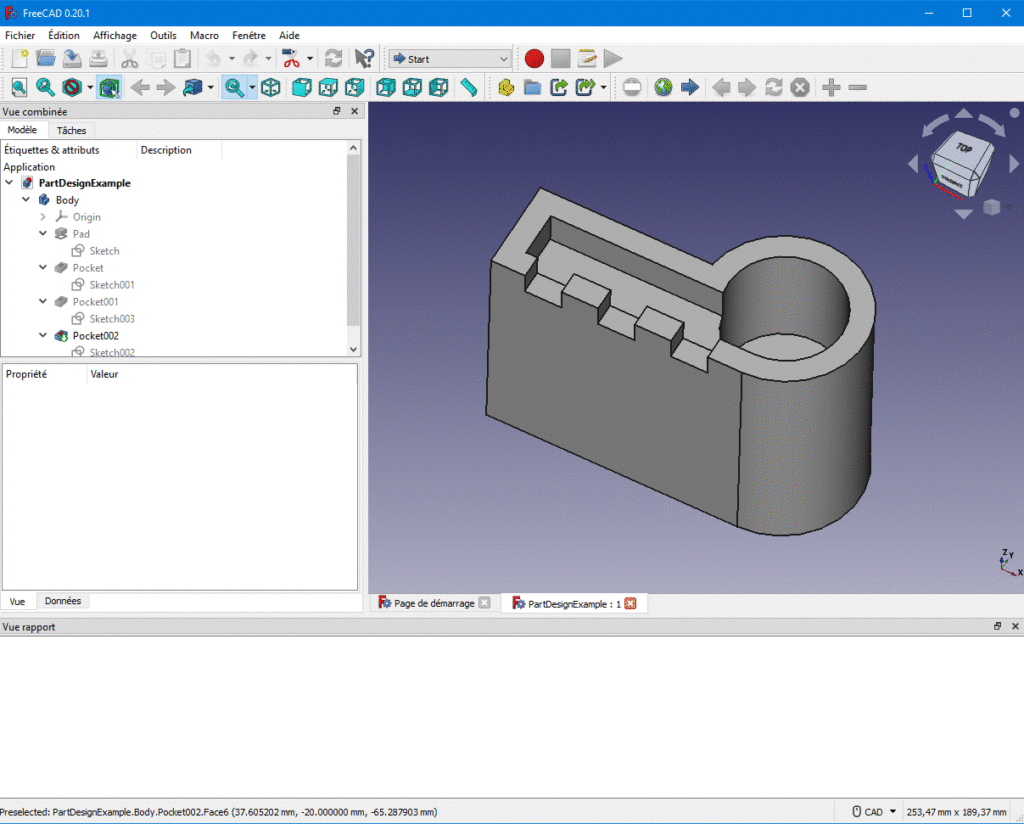The width and height of the screenshot is (1024, 824).
Task: Click the Link navigation blue cube icon
Action: (193, 87)
